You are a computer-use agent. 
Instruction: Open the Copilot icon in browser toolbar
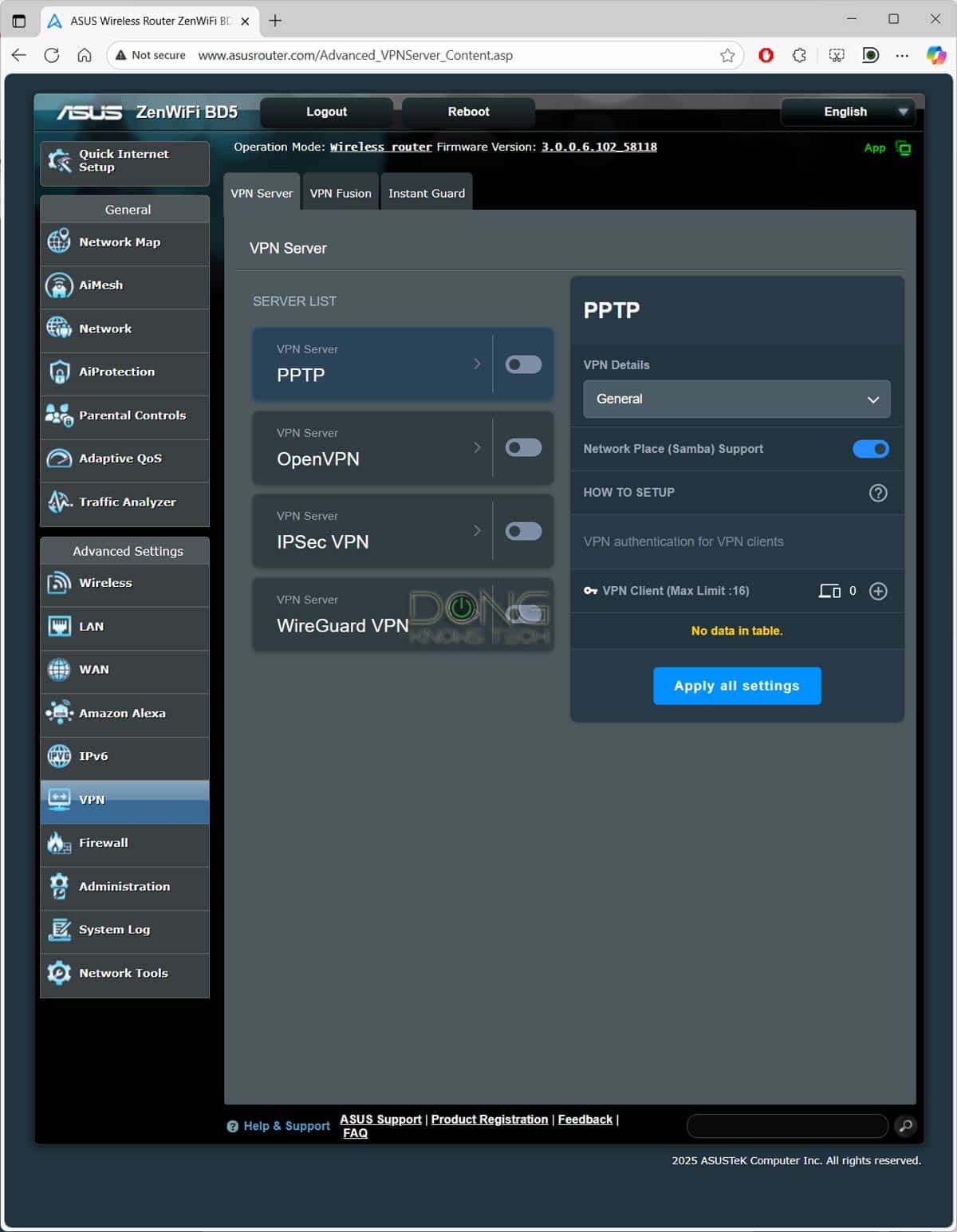tap(935, 55)
